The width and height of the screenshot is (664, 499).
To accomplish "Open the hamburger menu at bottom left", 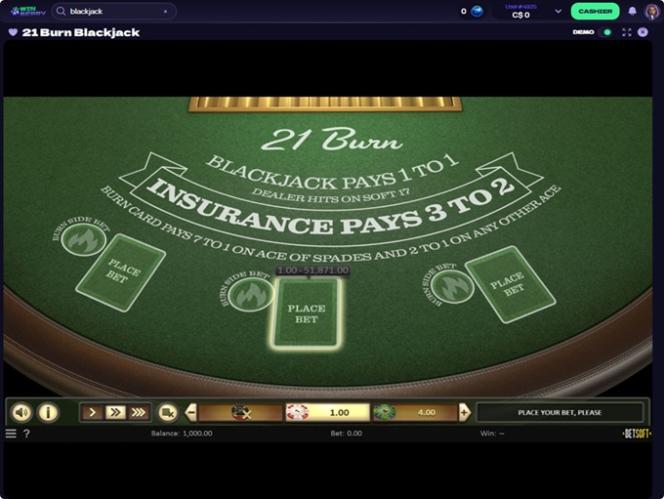I will 11,433.
